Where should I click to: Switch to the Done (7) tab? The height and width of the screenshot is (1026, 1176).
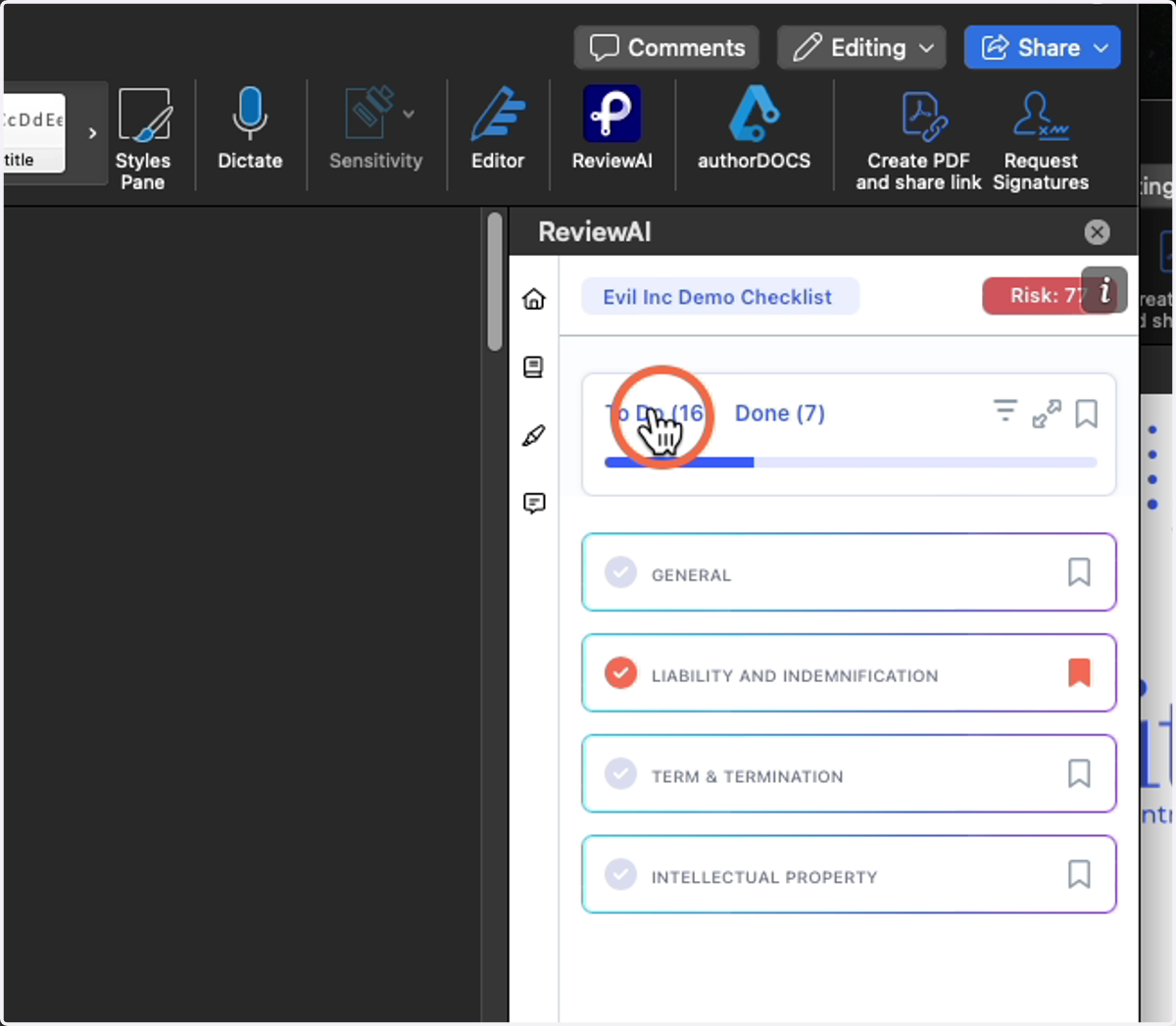pyautogui.click(x=780, y=414)
